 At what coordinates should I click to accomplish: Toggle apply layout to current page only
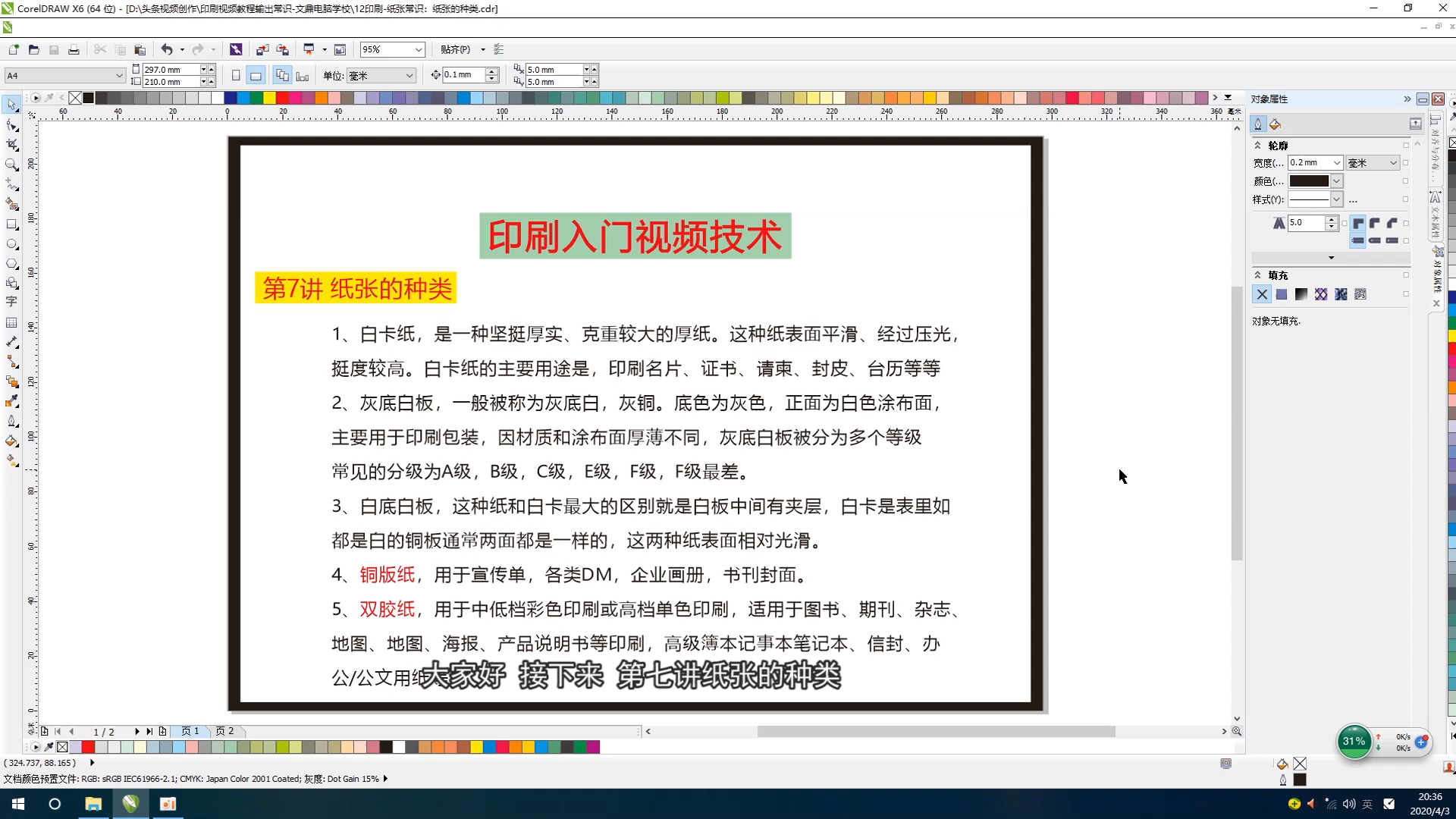302,75
